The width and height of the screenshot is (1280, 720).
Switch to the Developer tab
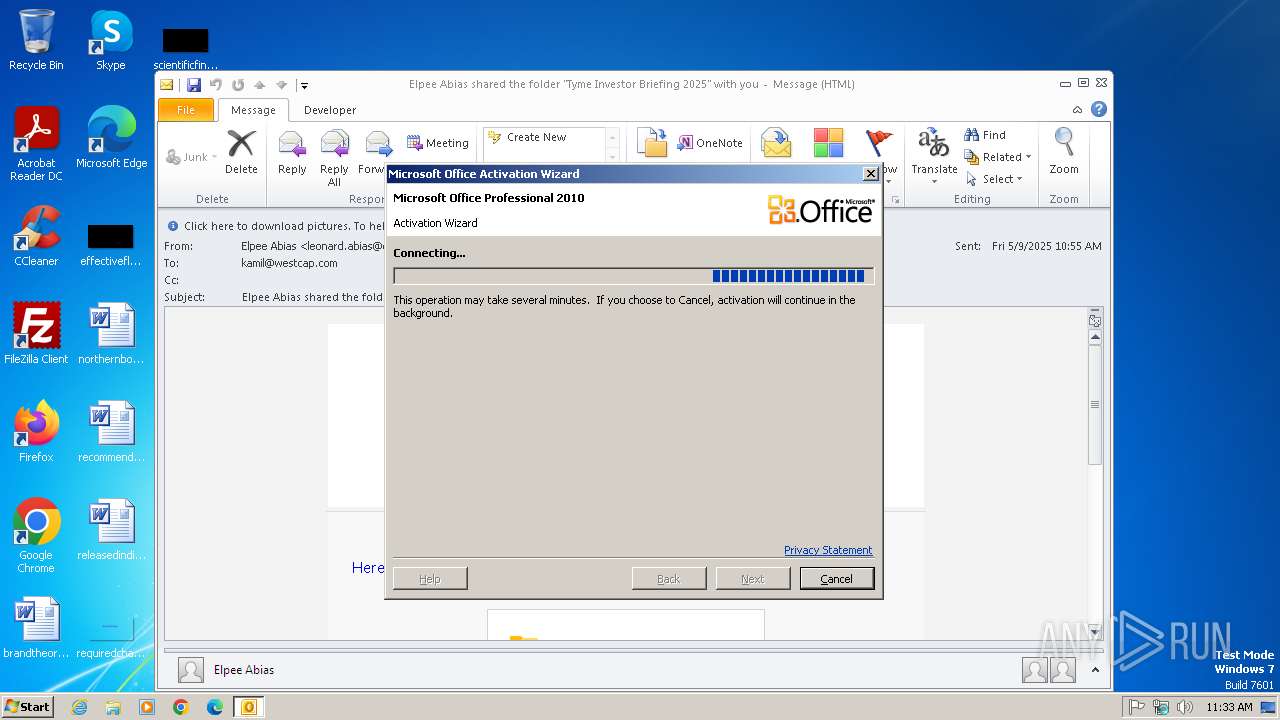click(330, 110)
